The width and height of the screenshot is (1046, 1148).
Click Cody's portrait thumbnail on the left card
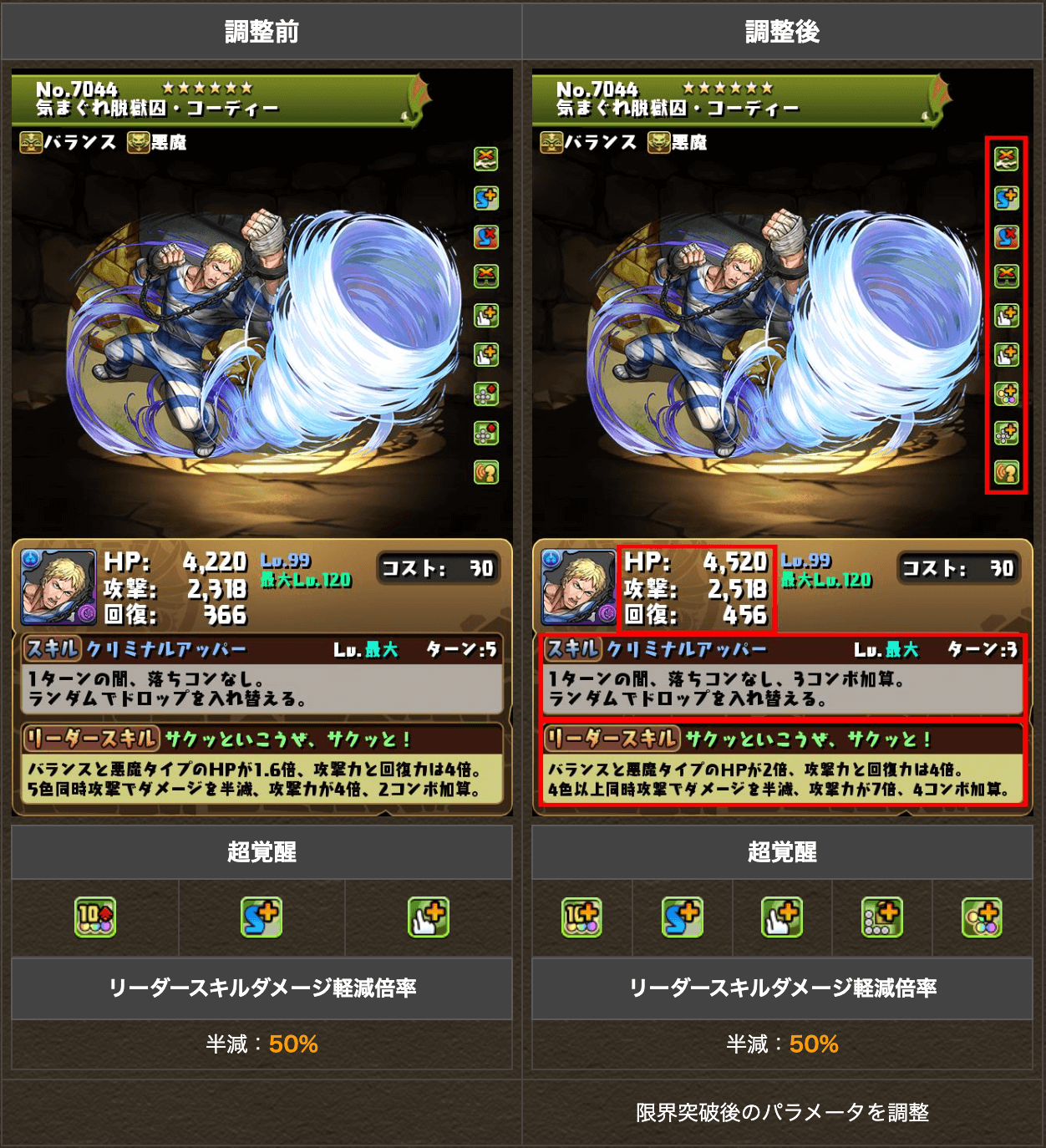[58, 587]
